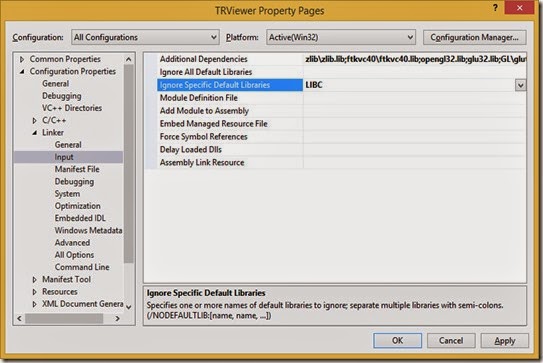Select Debugging under Configuration Properties

62,96
